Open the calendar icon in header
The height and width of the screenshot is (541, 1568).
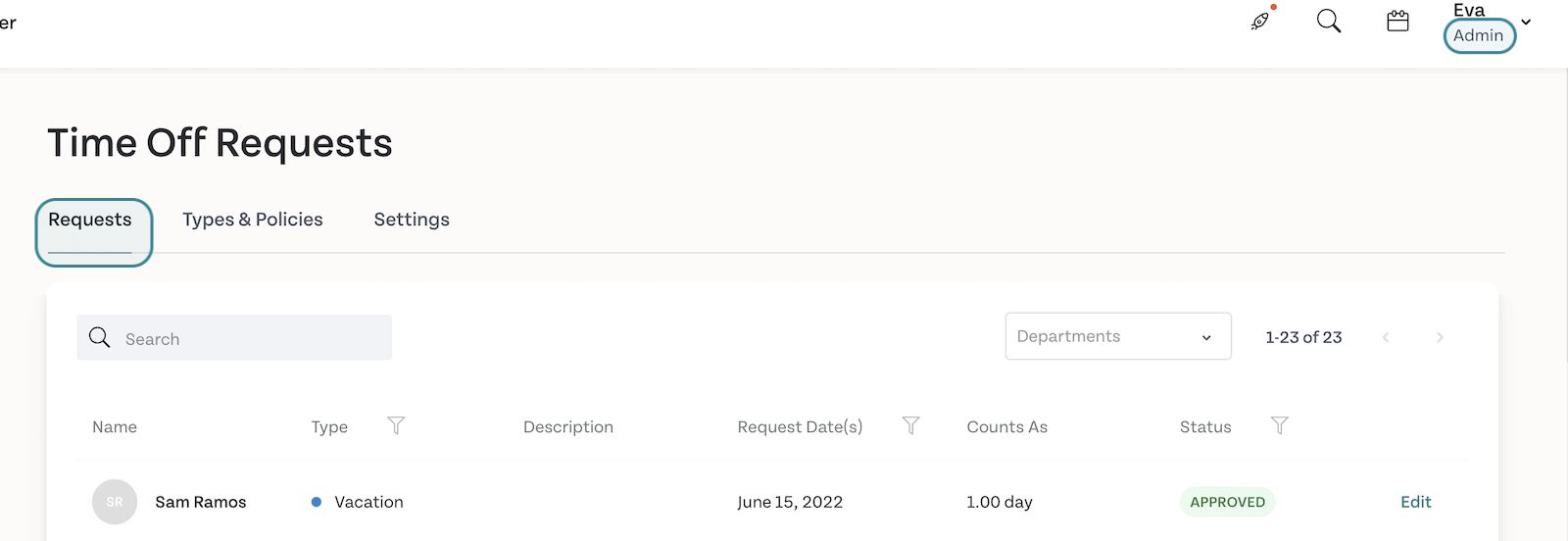coord(1398,21)
